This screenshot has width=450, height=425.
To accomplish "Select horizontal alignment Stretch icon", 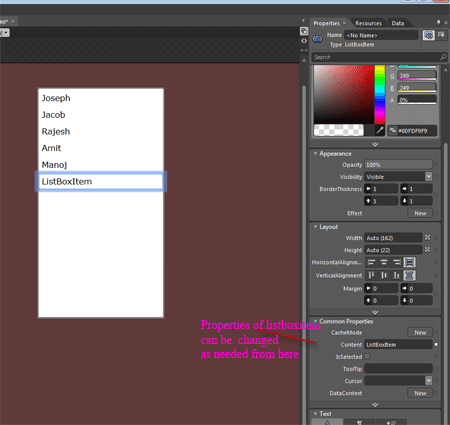I will pyautogui.click(x=409, y=262).
